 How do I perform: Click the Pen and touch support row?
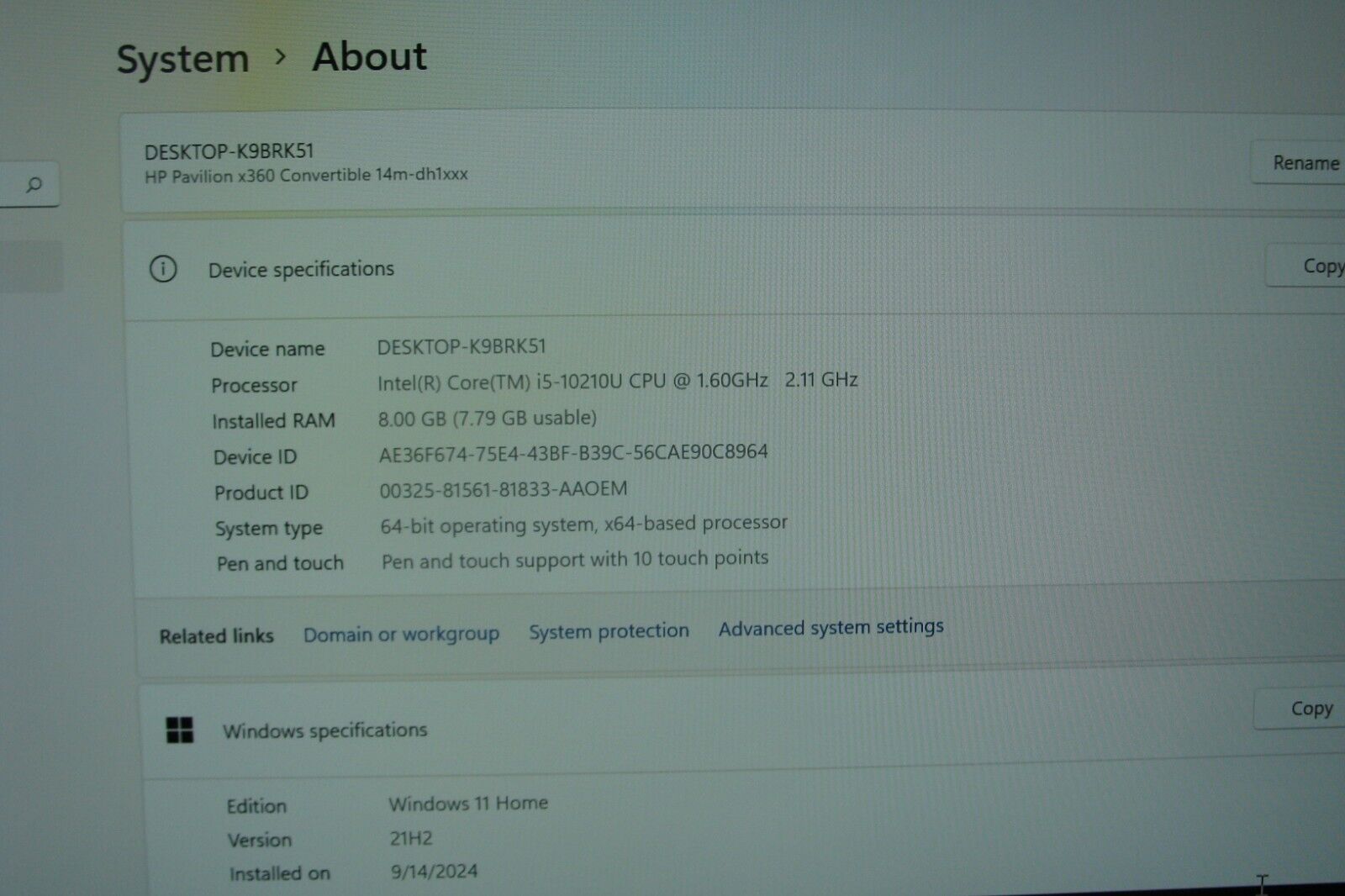click(575, 558)
